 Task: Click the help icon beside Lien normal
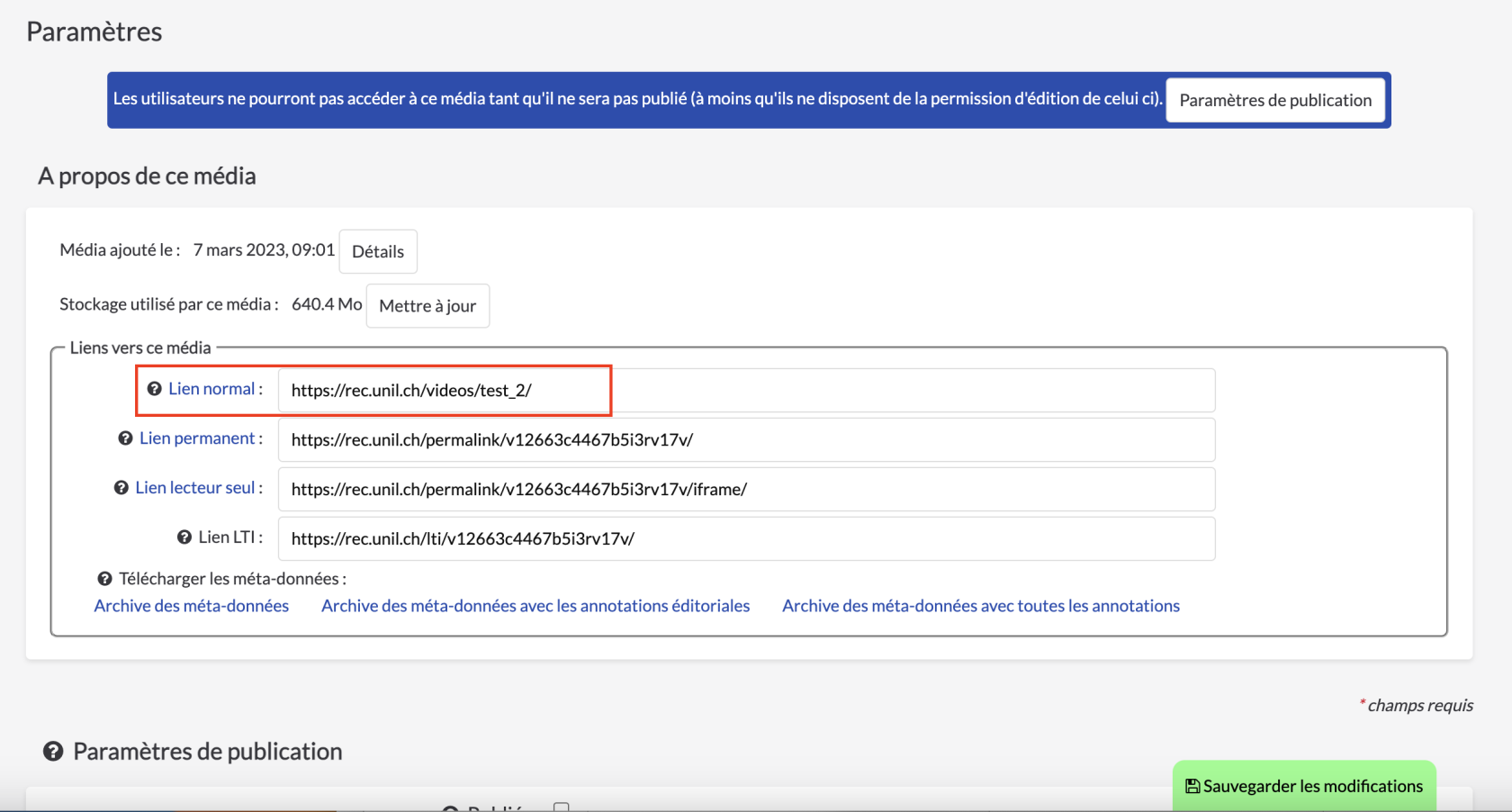click(154, 389)
